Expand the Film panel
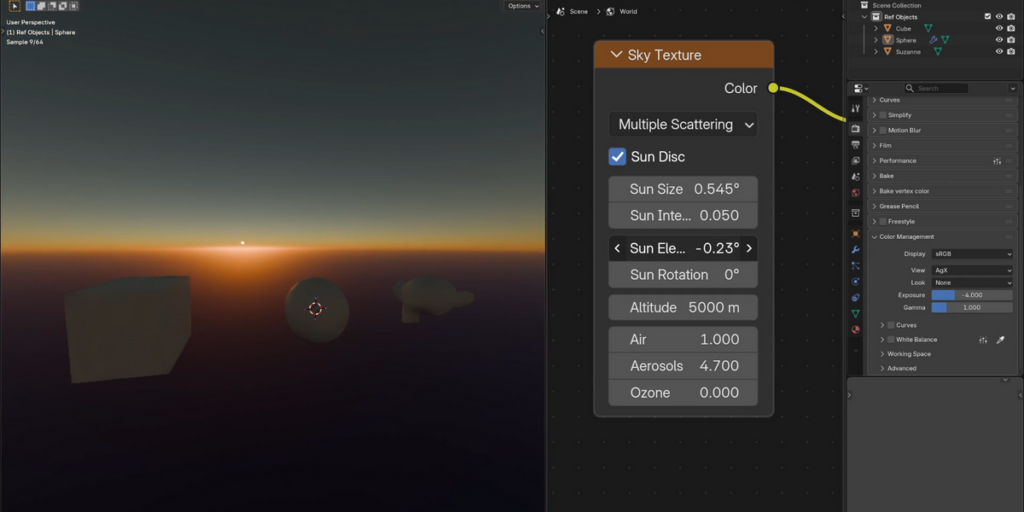 tap(874, 146)
